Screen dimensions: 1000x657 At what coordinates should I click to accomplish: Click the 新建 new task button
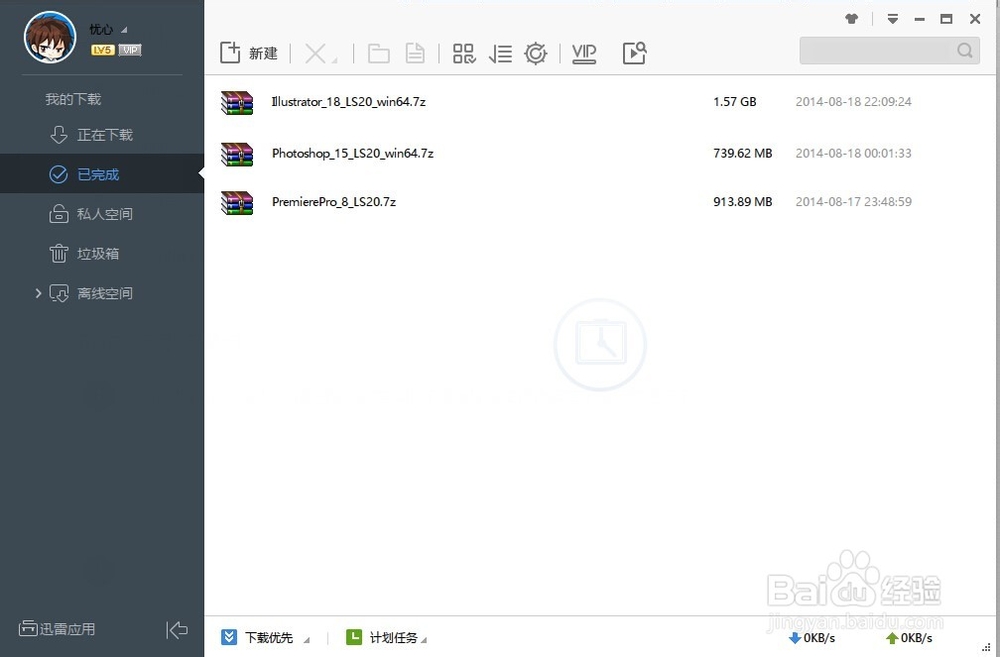(249, 53)
